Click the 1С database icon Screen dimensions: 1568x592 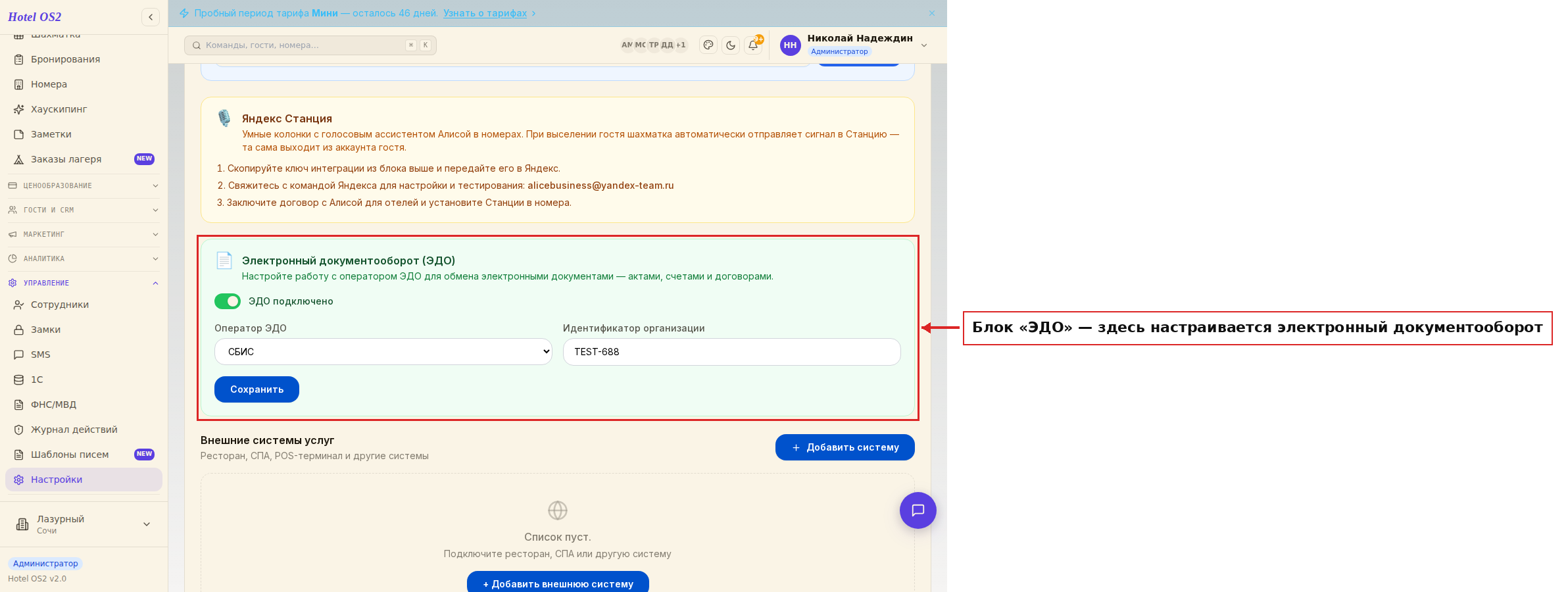(19, 380)
